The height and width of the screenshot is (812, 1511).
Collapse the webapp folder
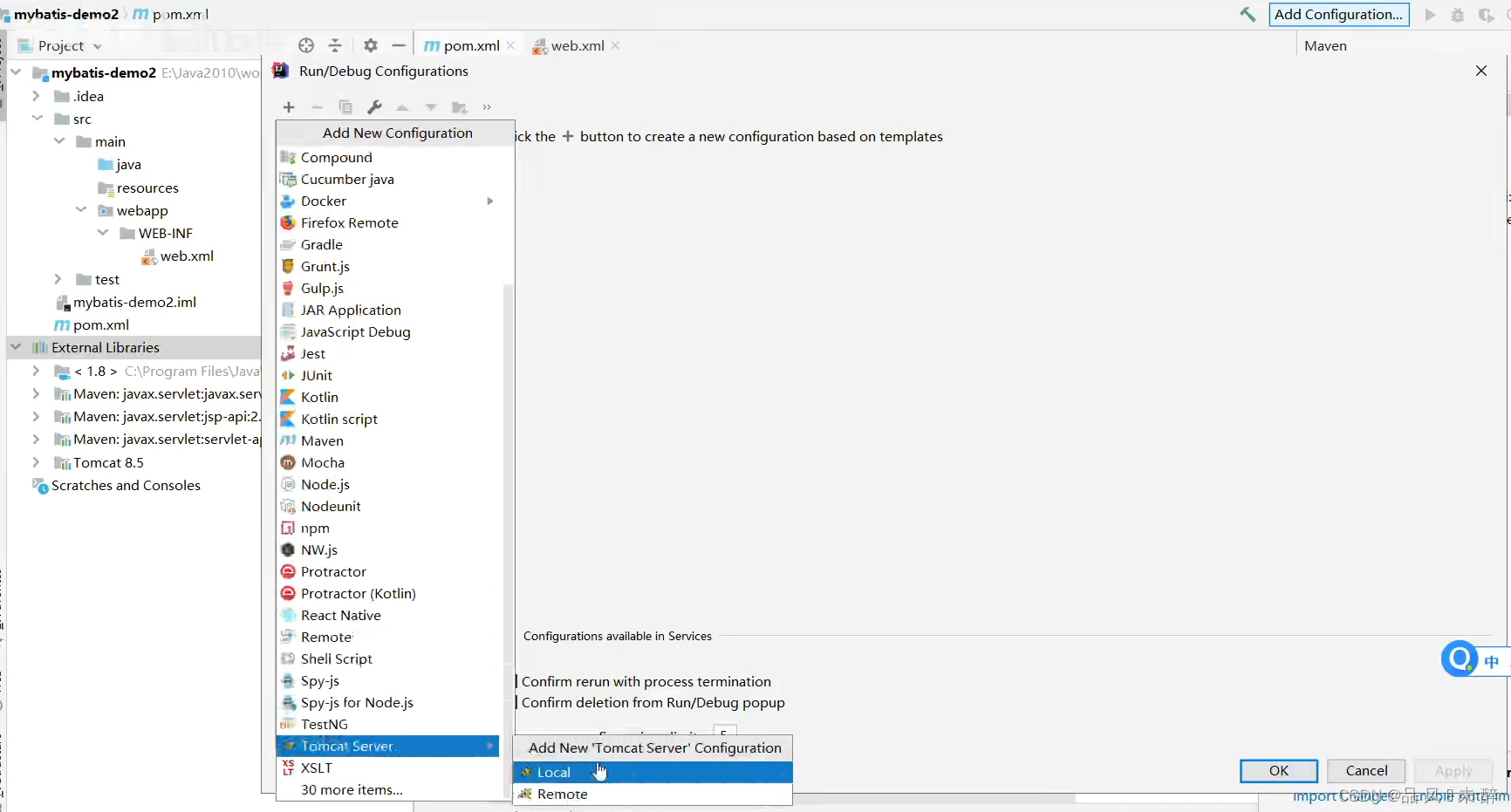click(81, 210)
